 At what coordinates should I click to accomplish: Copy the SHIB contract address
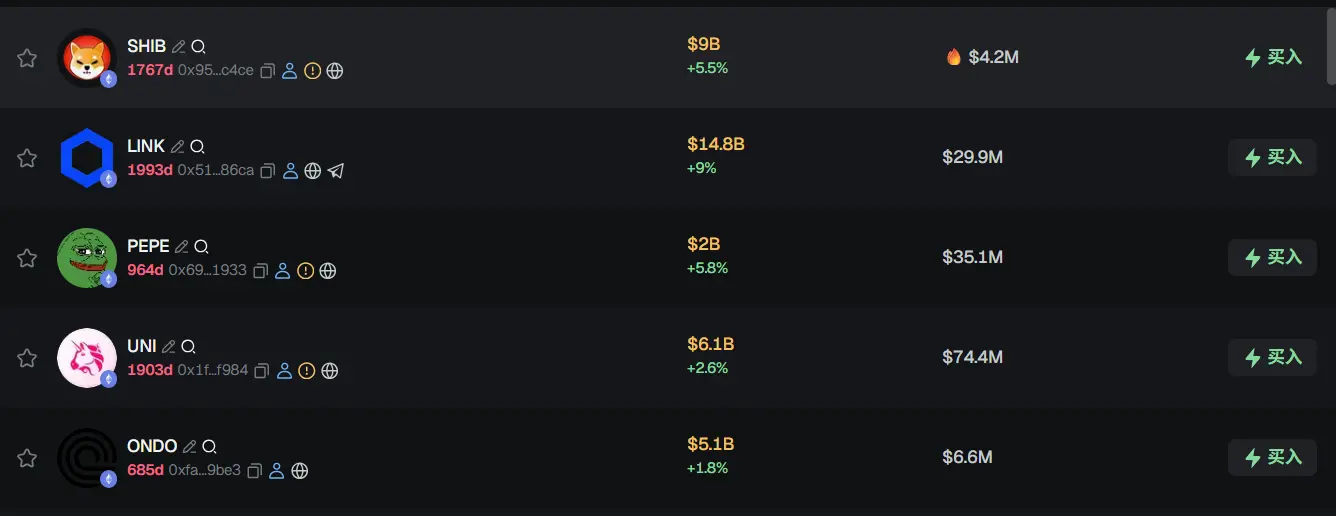click(267, 71)
